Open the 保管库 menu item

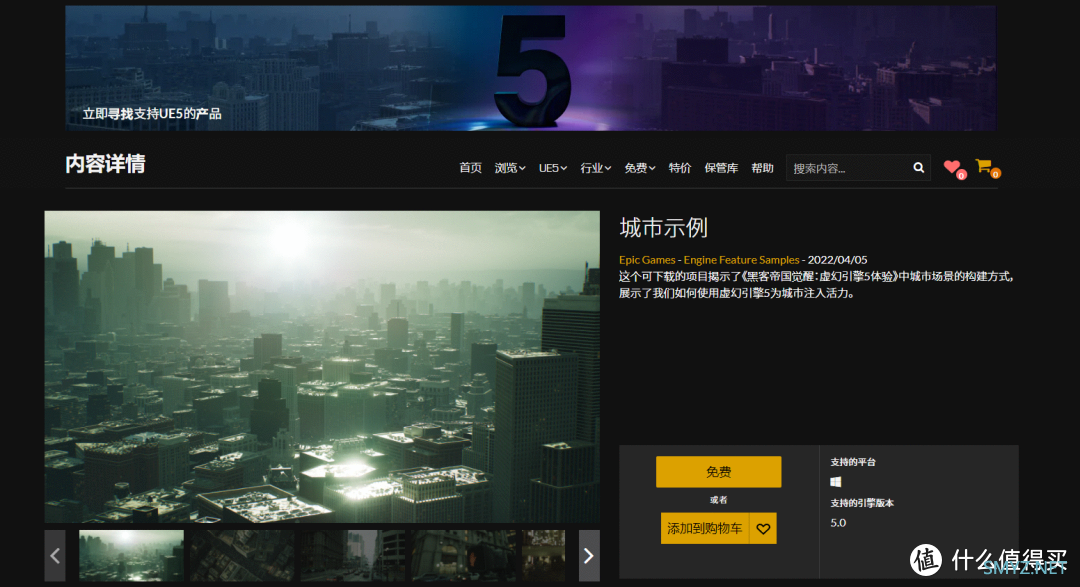pyautogui.click(x=721, y=168)
